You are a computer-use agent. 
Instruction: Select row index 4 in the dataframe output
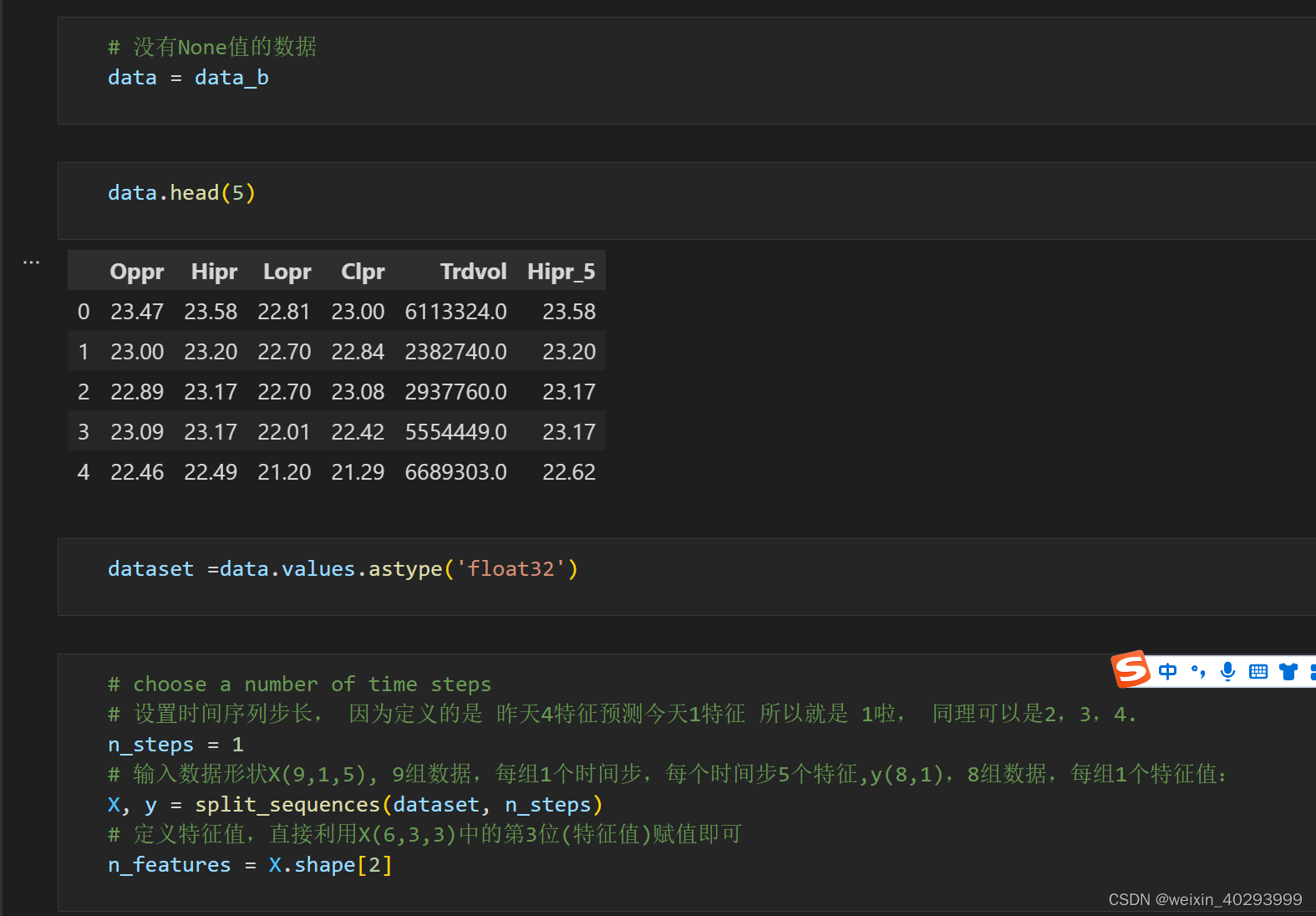coord(84,472)
